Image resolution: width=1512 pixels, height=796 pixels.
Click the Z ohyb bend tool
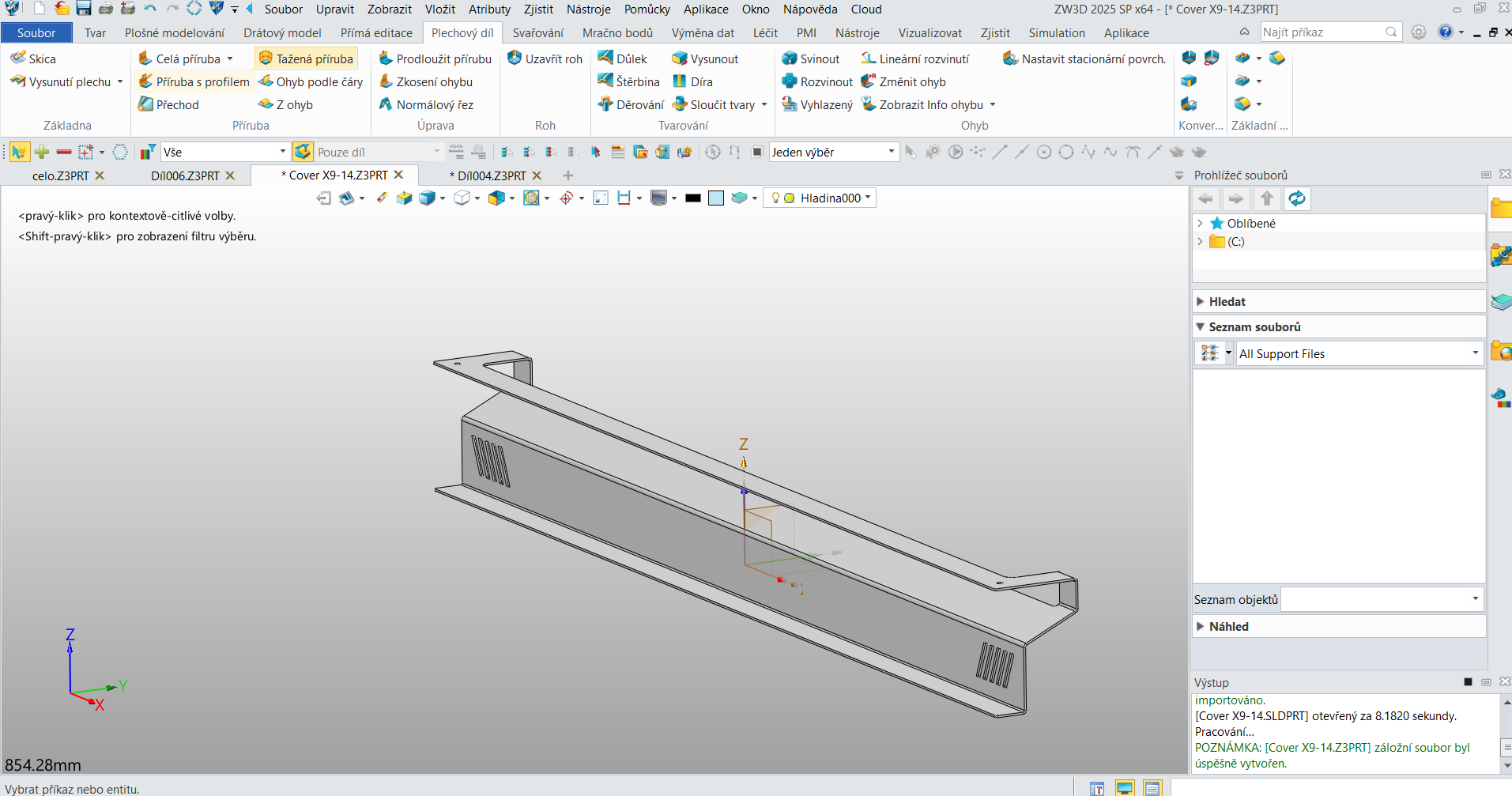coord(285,104)
